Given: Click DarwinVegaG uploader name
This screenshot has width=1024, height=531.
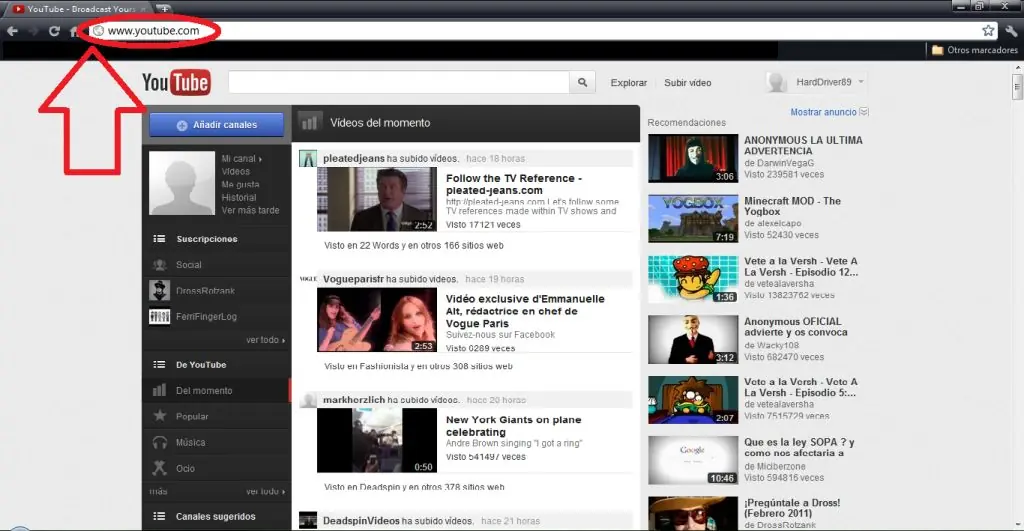Looking at the screenshot, I should tap(784, 163).
